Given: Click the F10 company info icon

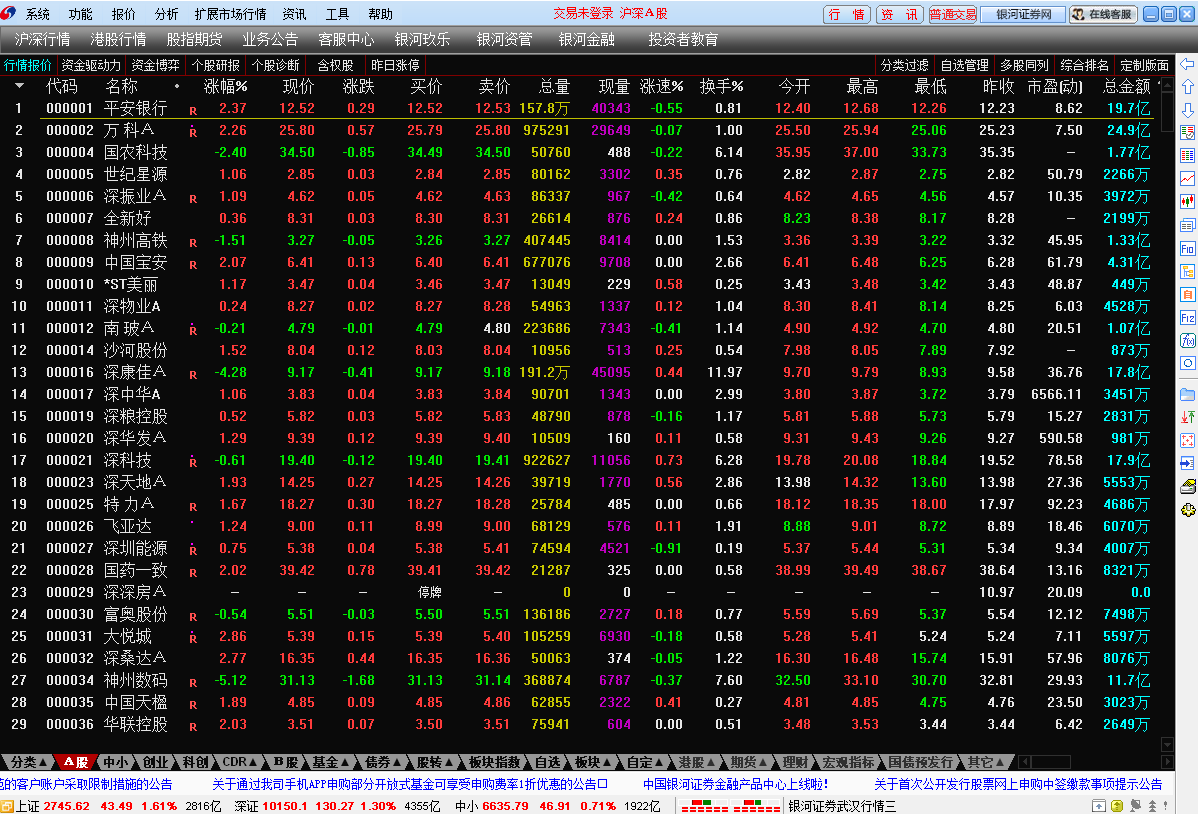Looking at the screenshot, I should pyautogui.click(x=1187, y=248).
